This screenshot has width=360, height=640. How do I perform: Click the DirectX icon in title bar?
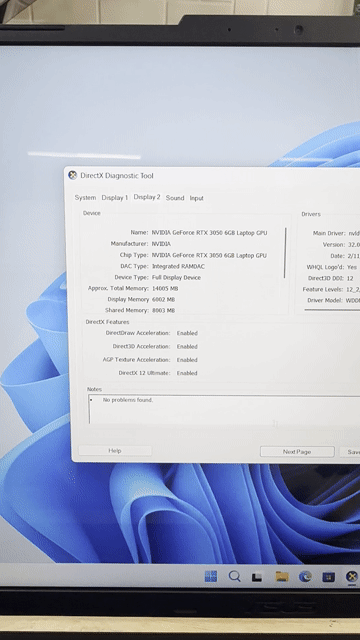coord(73,176)
